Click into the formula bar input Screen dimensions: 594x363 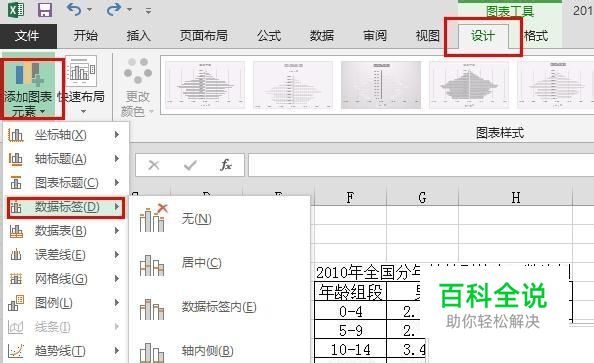tap(421, 165)
